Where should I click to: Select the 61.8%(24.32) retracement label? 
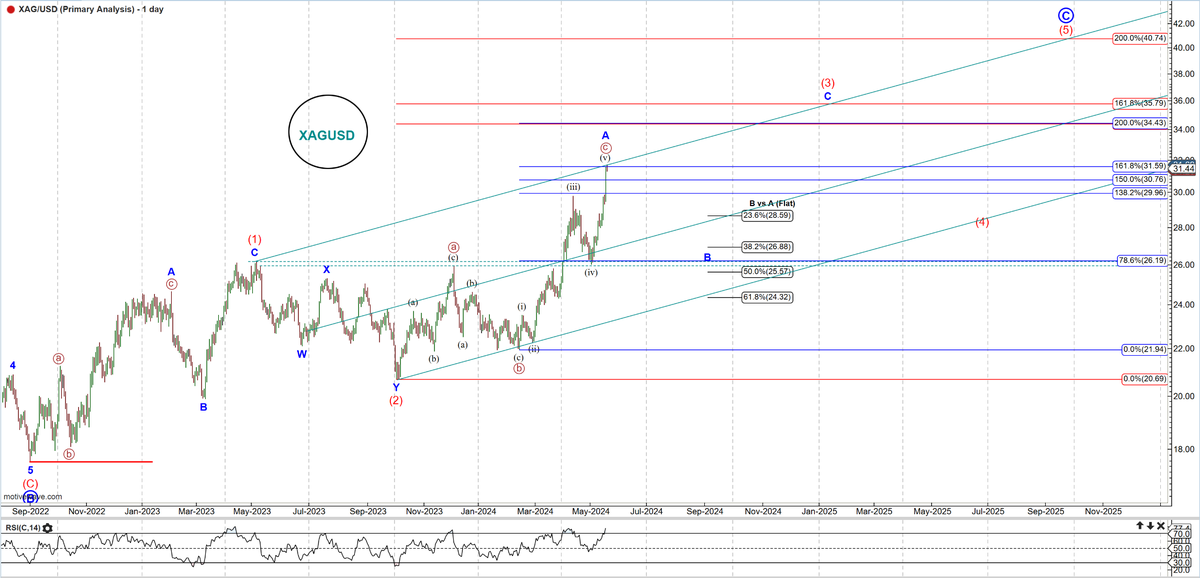pyautogui.click(x=767, y=296)
